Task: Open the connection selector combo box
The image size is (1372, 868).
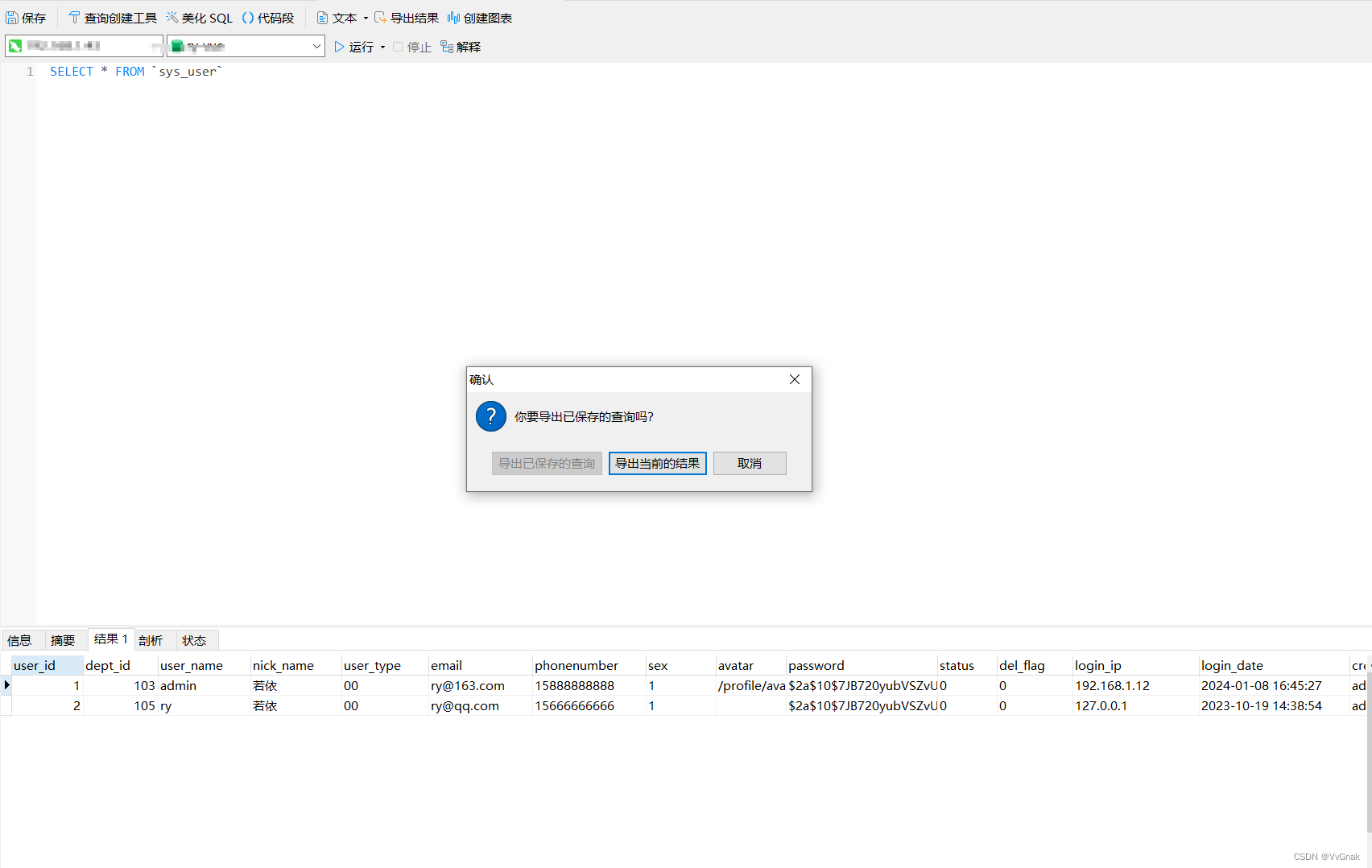Action: tap(84, 46)
